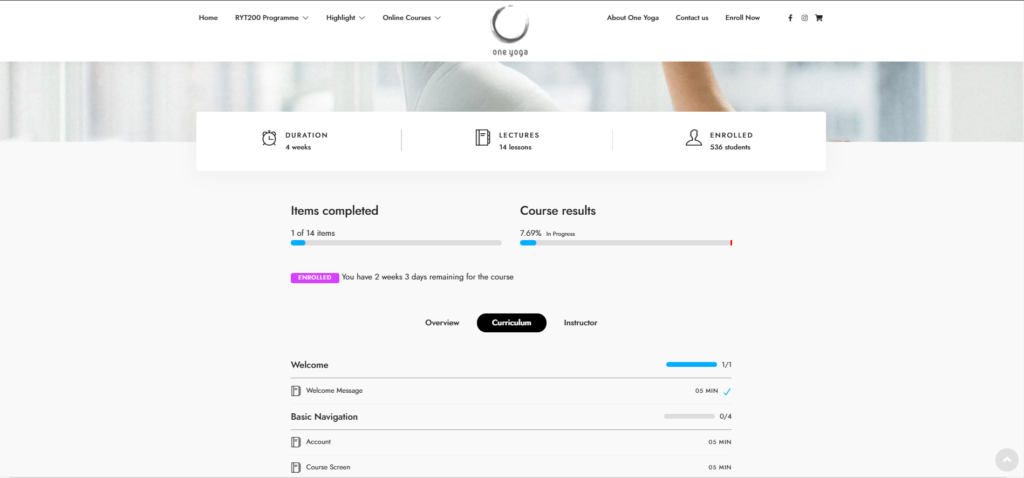Click the Enrolled person icon

pos(694,138)
